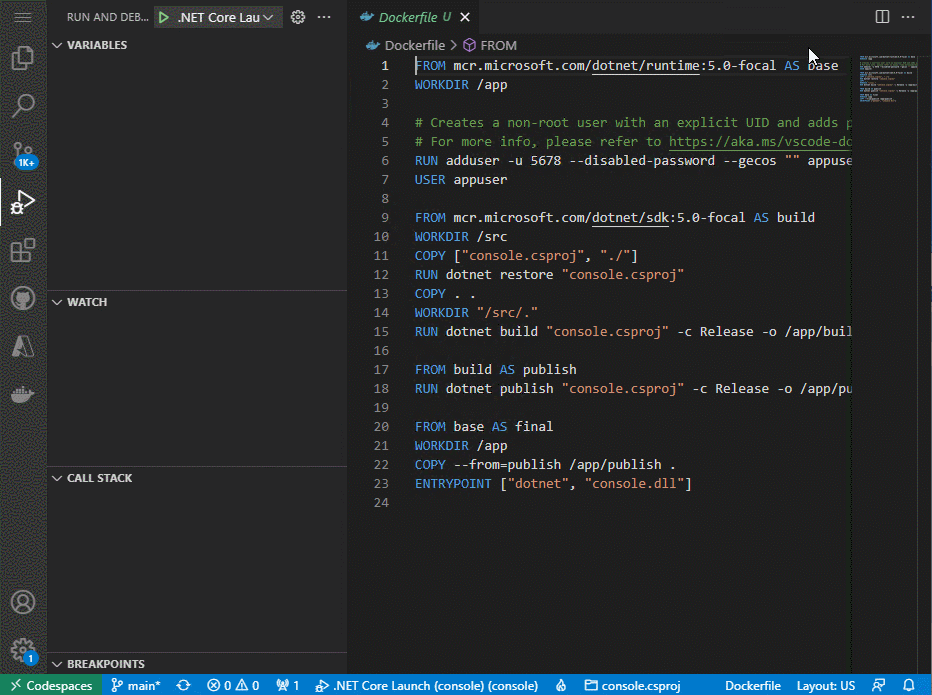
Task: Change Dockerfile language mode in status bar
Action: point(752,685)
